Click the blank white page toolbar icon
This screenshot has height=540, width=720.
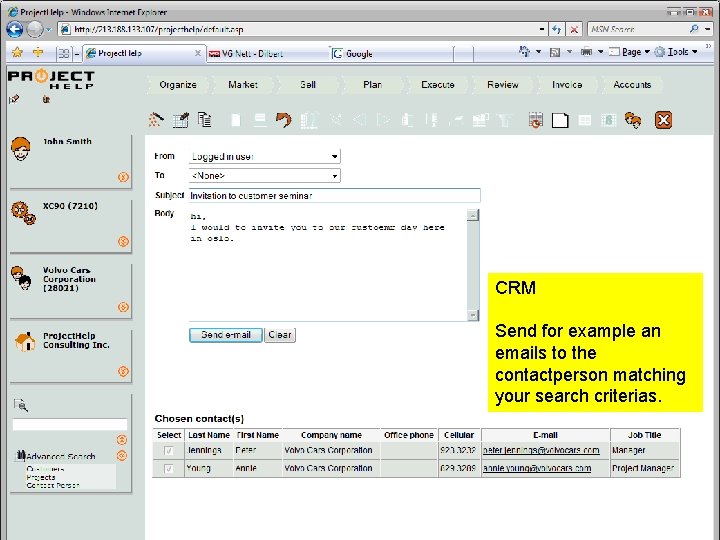560,120
